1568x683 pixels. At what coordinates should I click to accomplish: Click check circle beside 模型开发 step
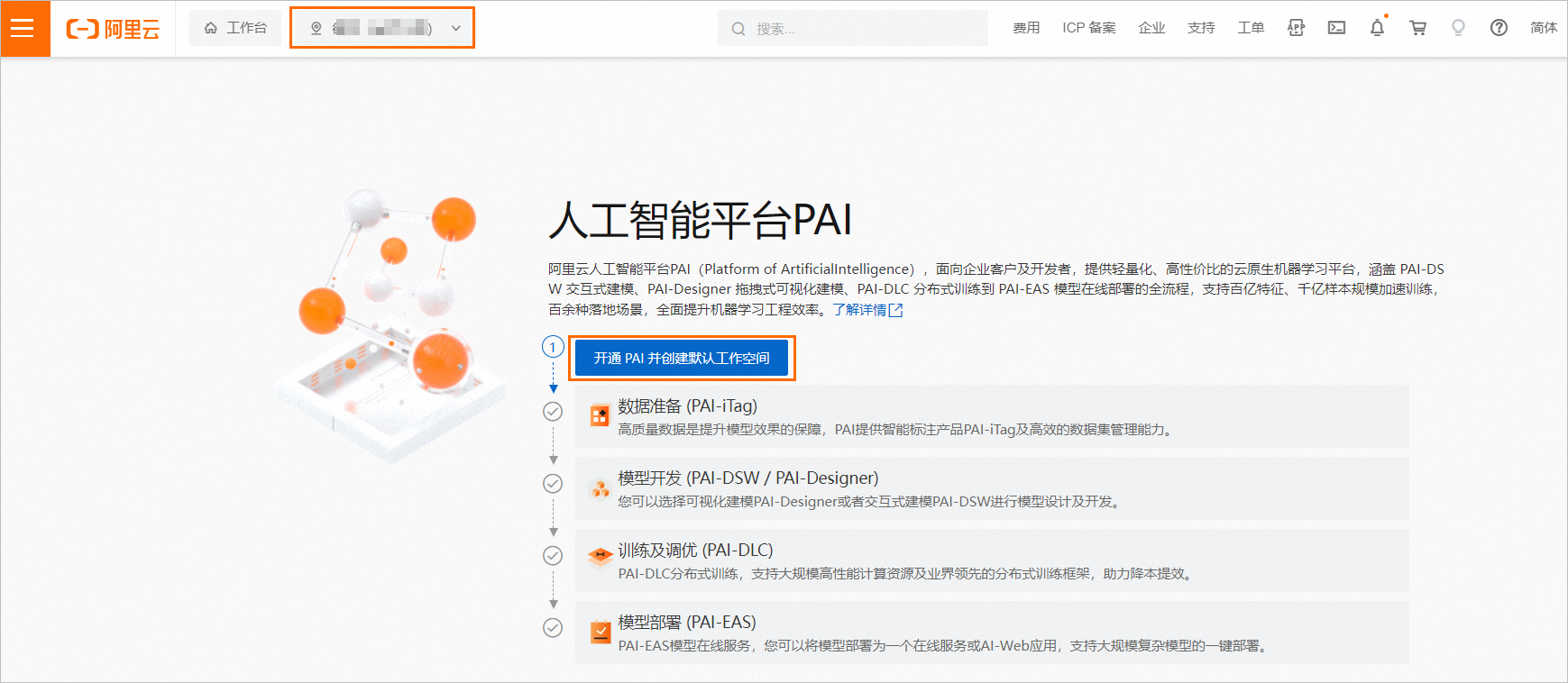(x=553, y=484)
